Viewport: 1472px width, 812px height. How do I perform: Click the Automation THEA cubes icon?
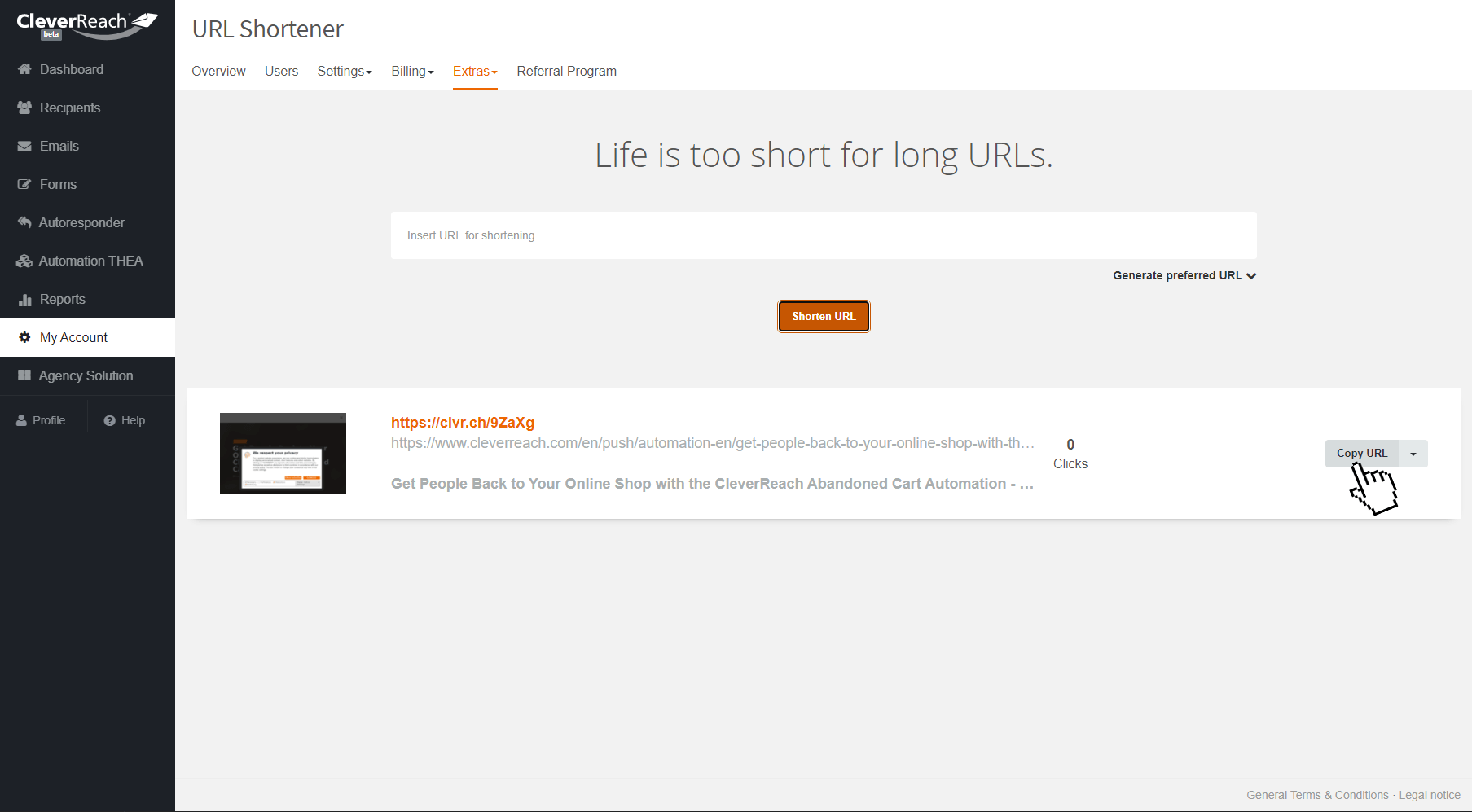[x=24, y=261]
